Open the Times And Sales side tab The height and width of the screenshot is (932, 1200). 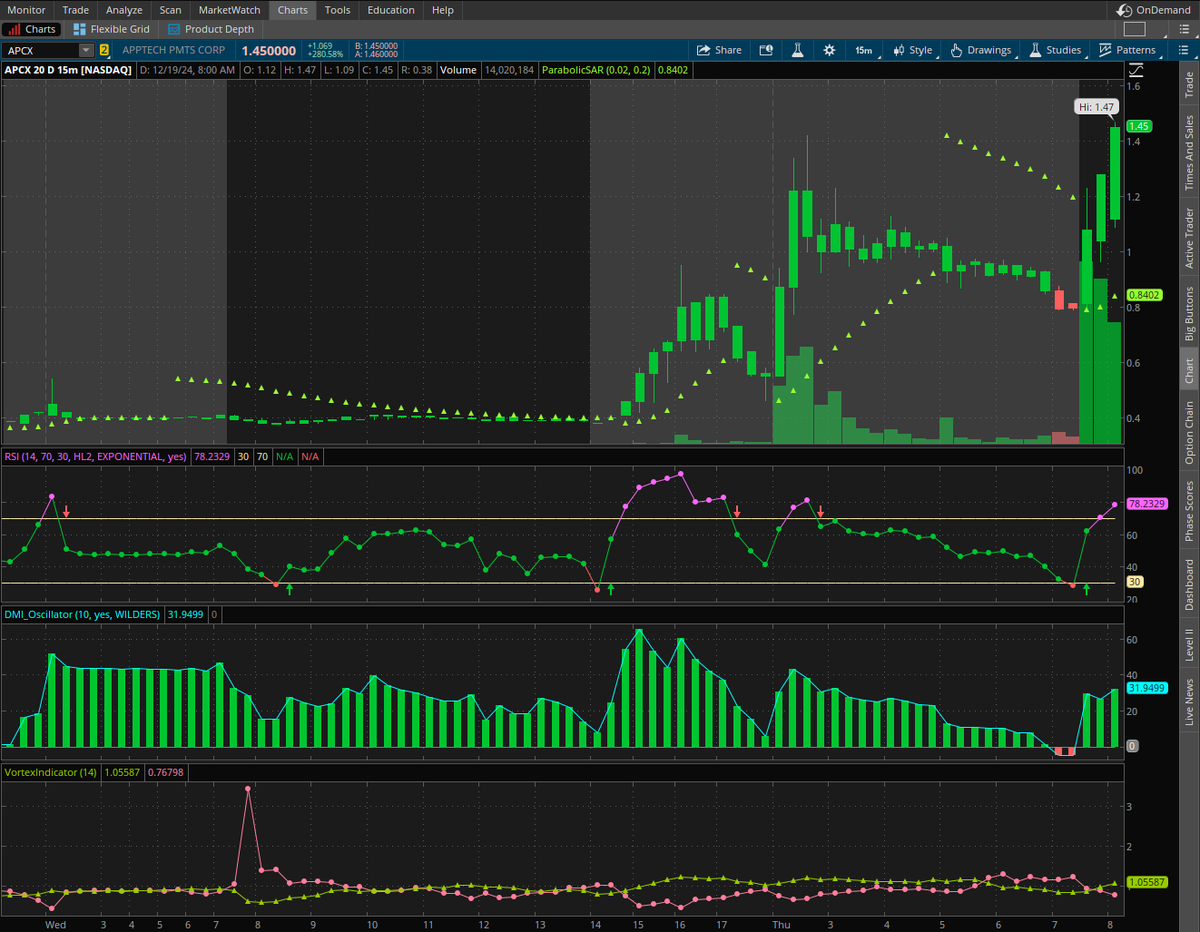click(x=1189, y=152)
